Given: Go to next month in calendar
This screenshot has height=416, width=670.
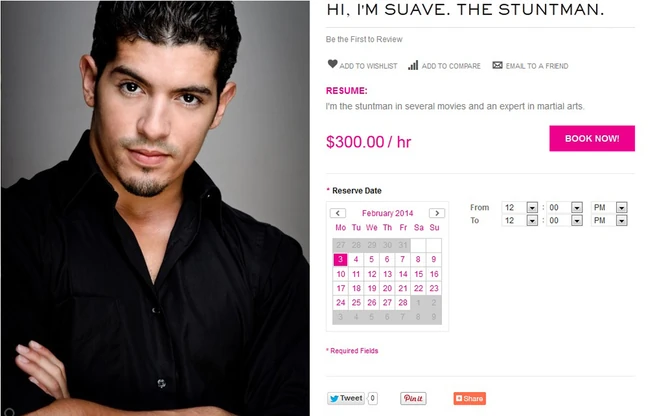Looking at the screenshot, I should click(437, 213).
